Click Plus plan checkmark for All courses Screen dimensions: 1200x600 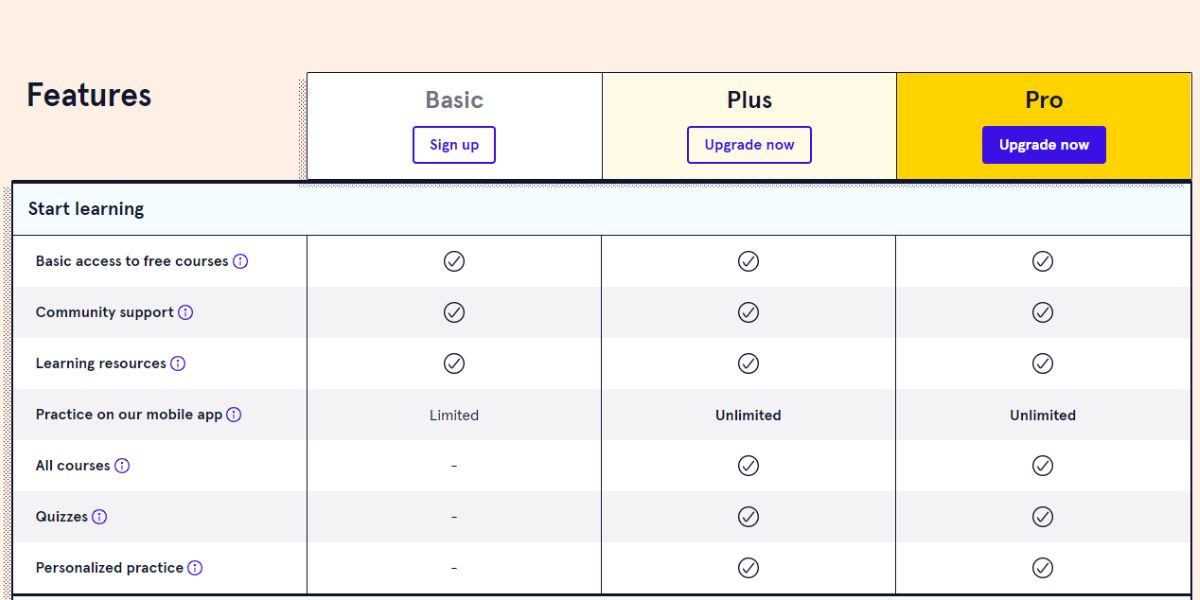748,465
